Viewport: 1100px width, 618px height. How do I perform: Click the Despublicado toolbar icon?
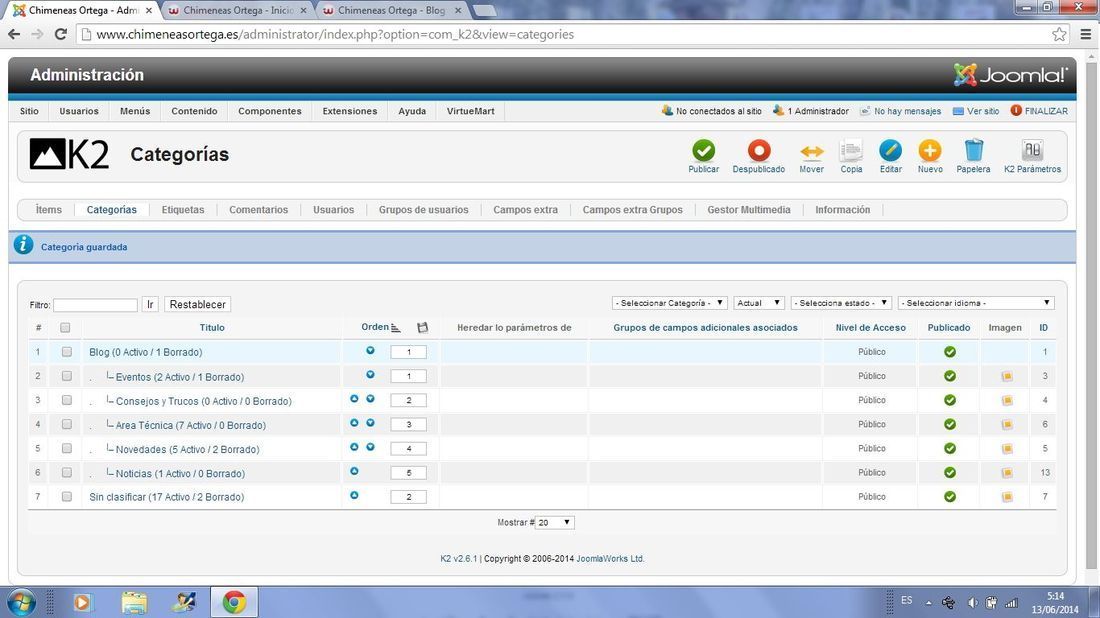[758, 151]
